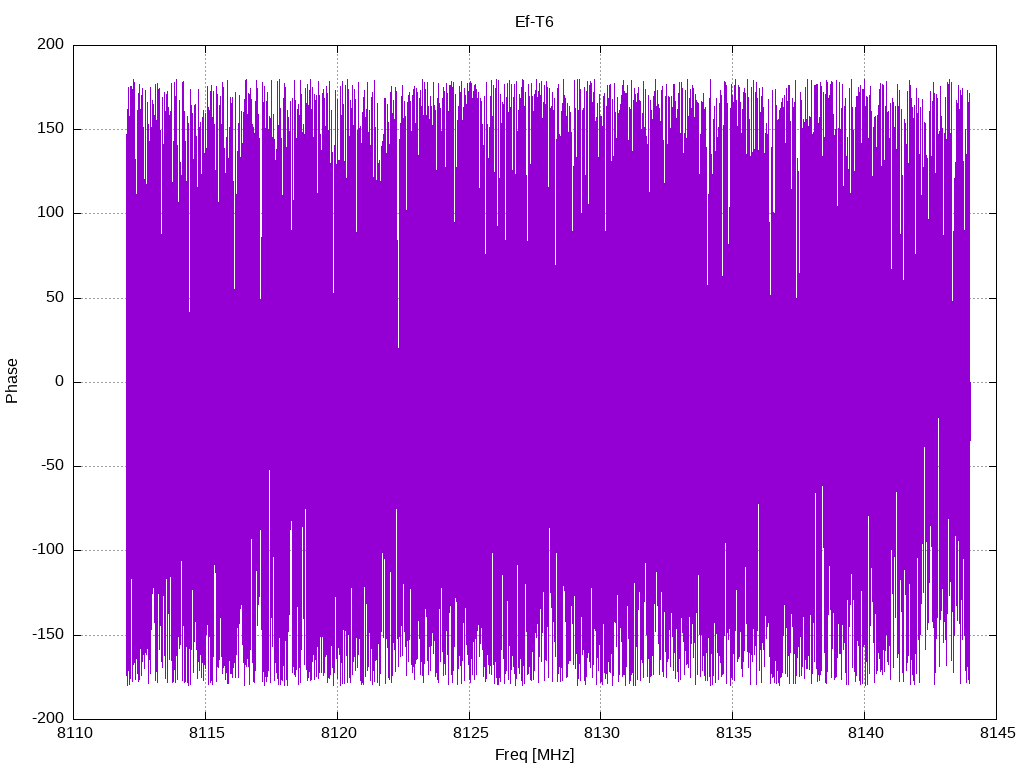Click the Phase axis label

point(12,381)
